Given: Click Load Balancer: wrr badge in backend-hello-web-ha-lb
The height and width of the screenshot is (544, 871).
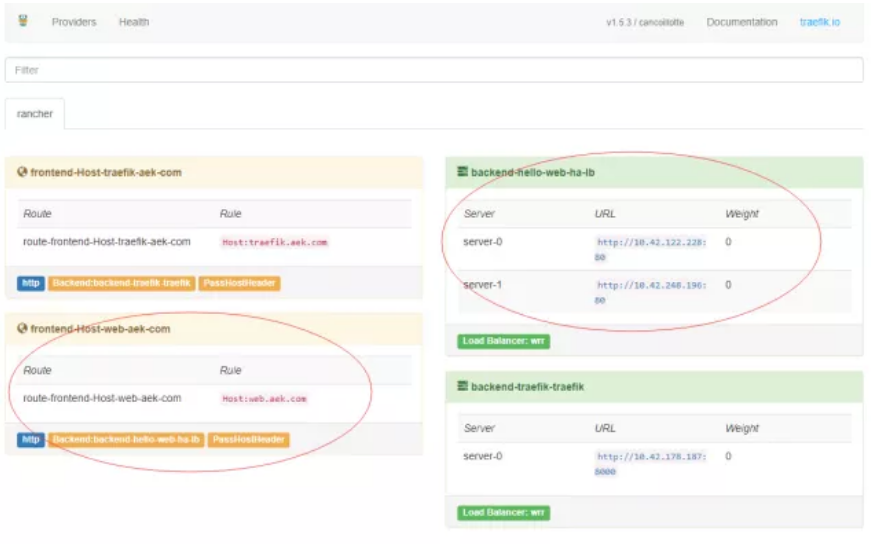Looking at the screenshot, I should point(503,341).
